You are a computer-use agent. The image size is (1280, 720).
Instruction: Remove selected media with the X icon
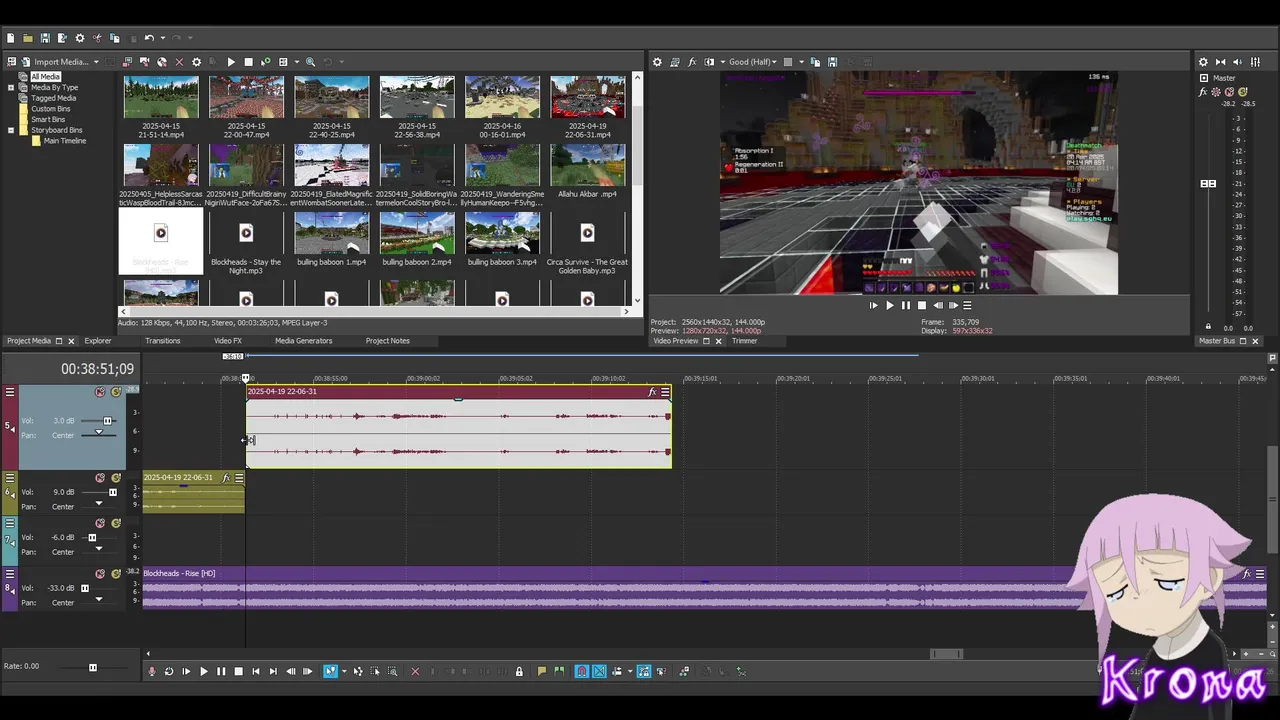coord(179,62)
